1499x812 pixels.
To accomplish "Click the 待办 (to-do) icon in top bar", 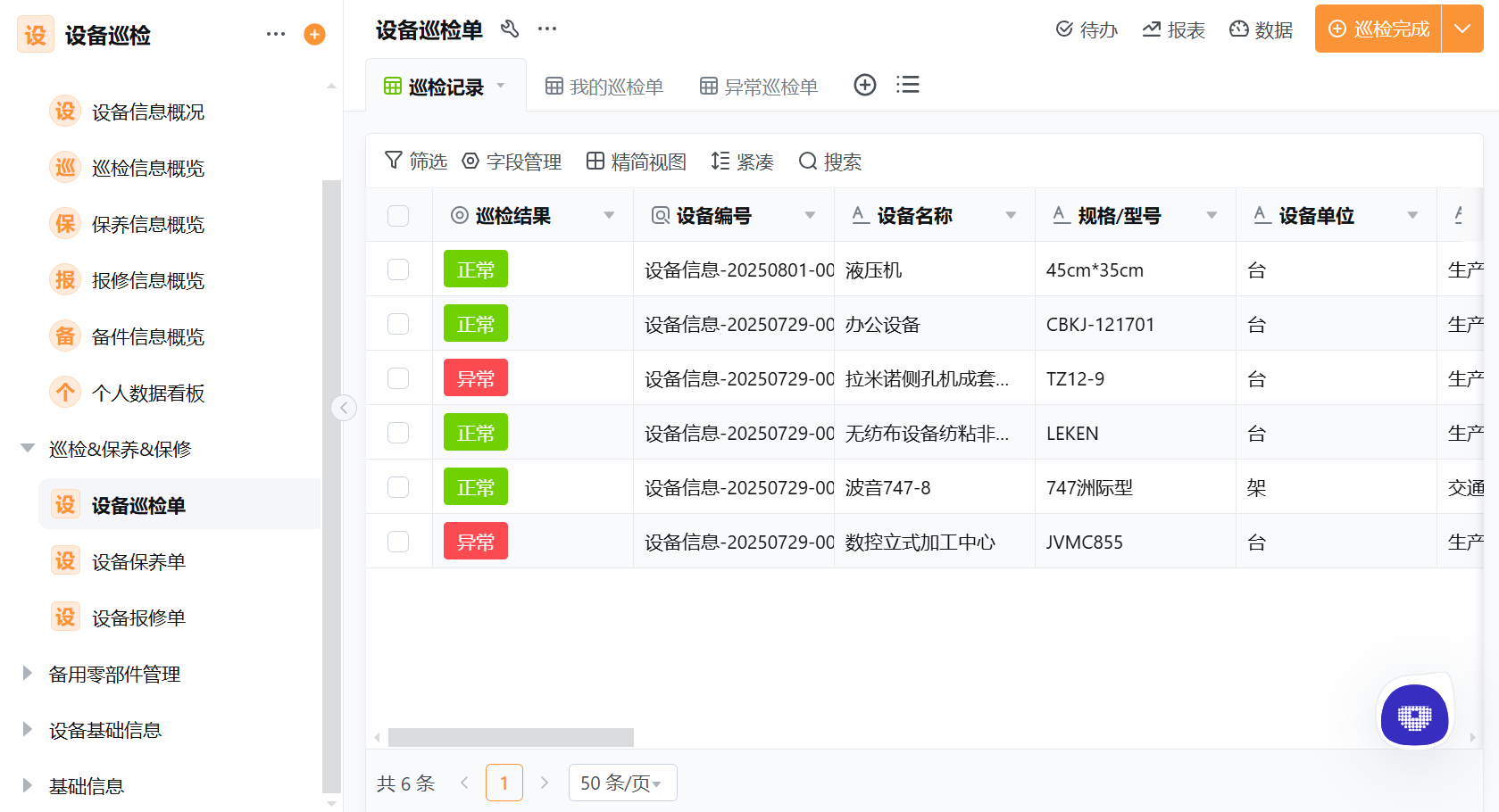I will (x=1086, y=29).
